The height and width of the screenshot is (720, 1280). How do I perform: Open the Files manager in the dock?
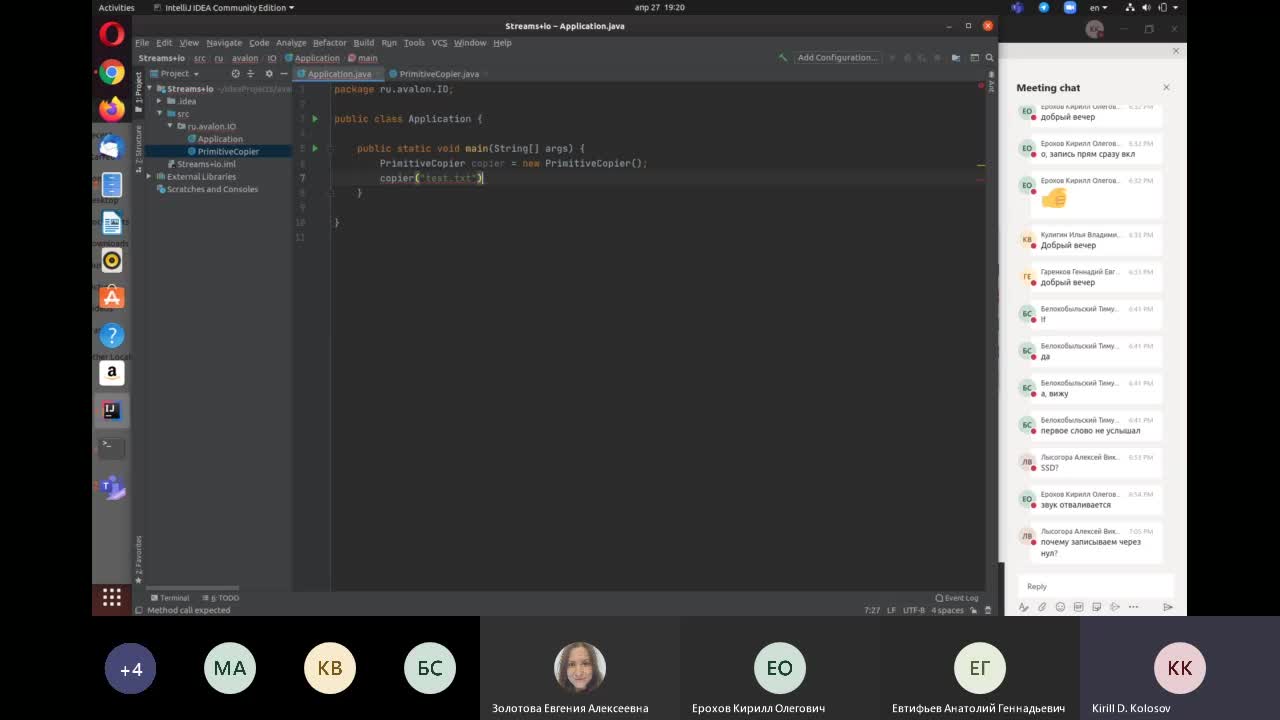[x=112, y=184]
